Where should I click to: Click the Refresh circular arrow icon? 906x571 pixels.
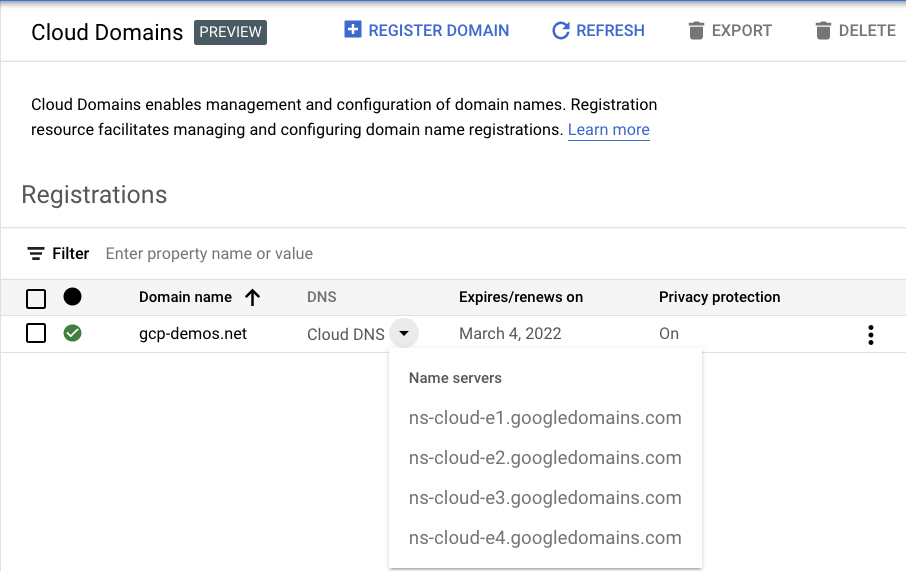[561, 31]
